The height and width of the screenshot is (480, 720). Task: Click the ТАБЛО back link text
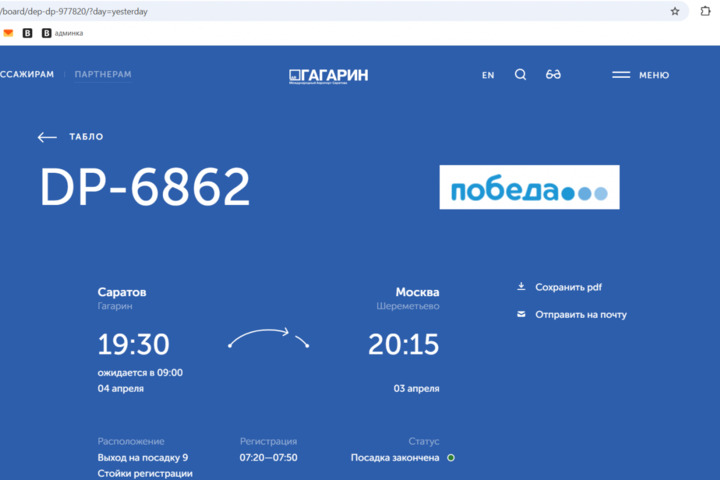point(86,137)
